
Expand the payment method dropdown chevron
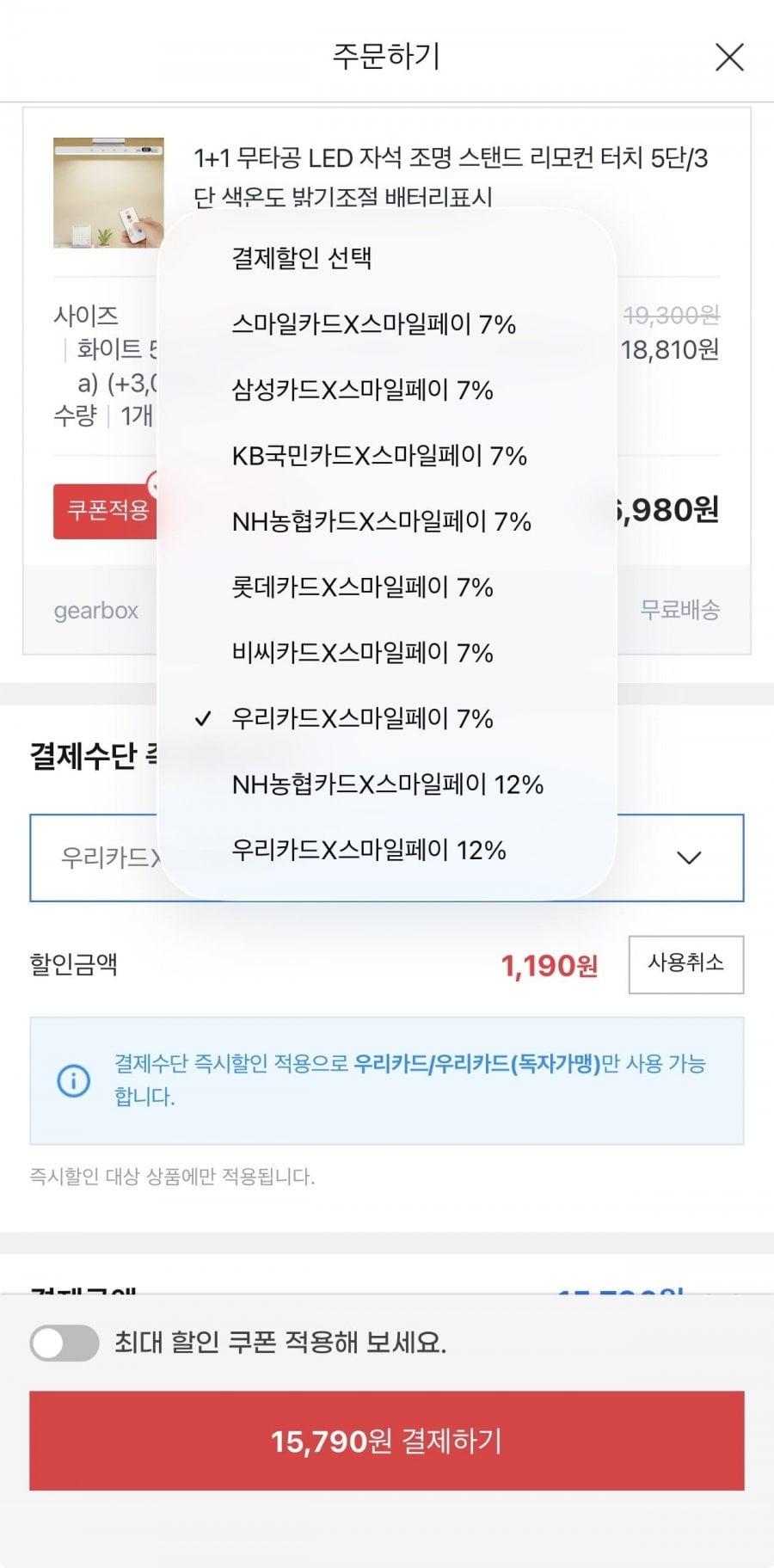(x=689, y=858)
